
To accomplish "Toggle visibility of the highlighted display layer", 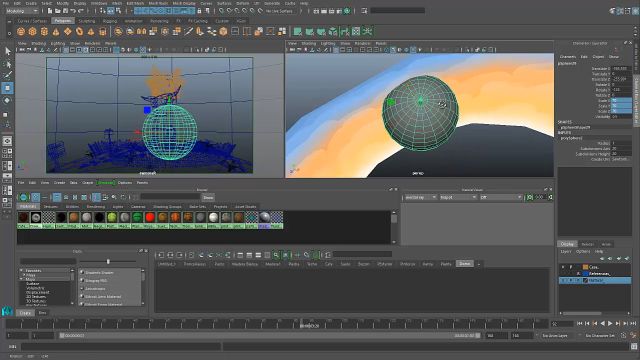I will pos(563,280).
